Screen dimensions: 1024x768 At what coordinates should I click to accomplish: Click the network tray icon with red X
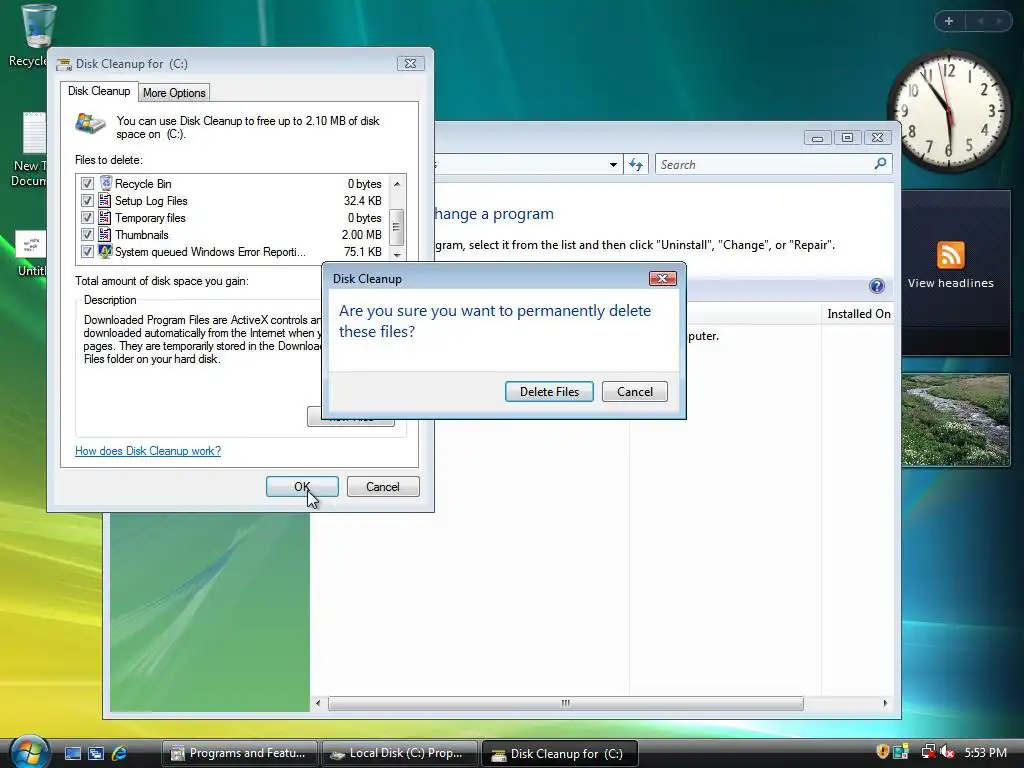(928, 753)
